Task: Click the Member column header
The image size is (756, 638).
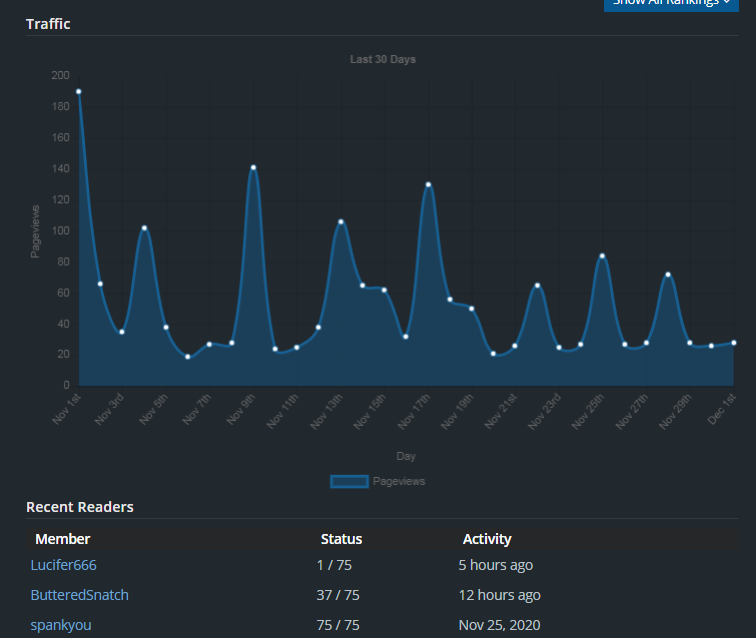Action: coord(62,539)
